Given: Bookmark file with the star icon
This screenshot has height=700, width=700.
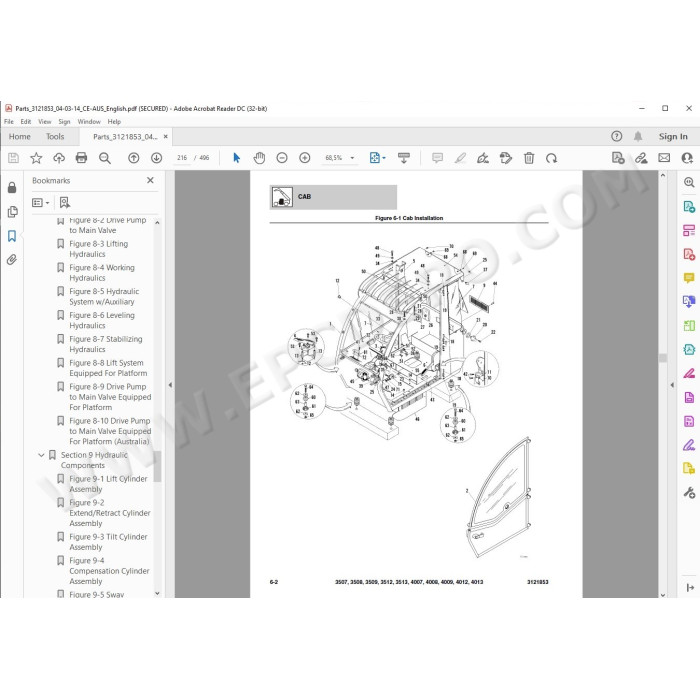Looking at the screenshot, I should [x=36, y=158].
